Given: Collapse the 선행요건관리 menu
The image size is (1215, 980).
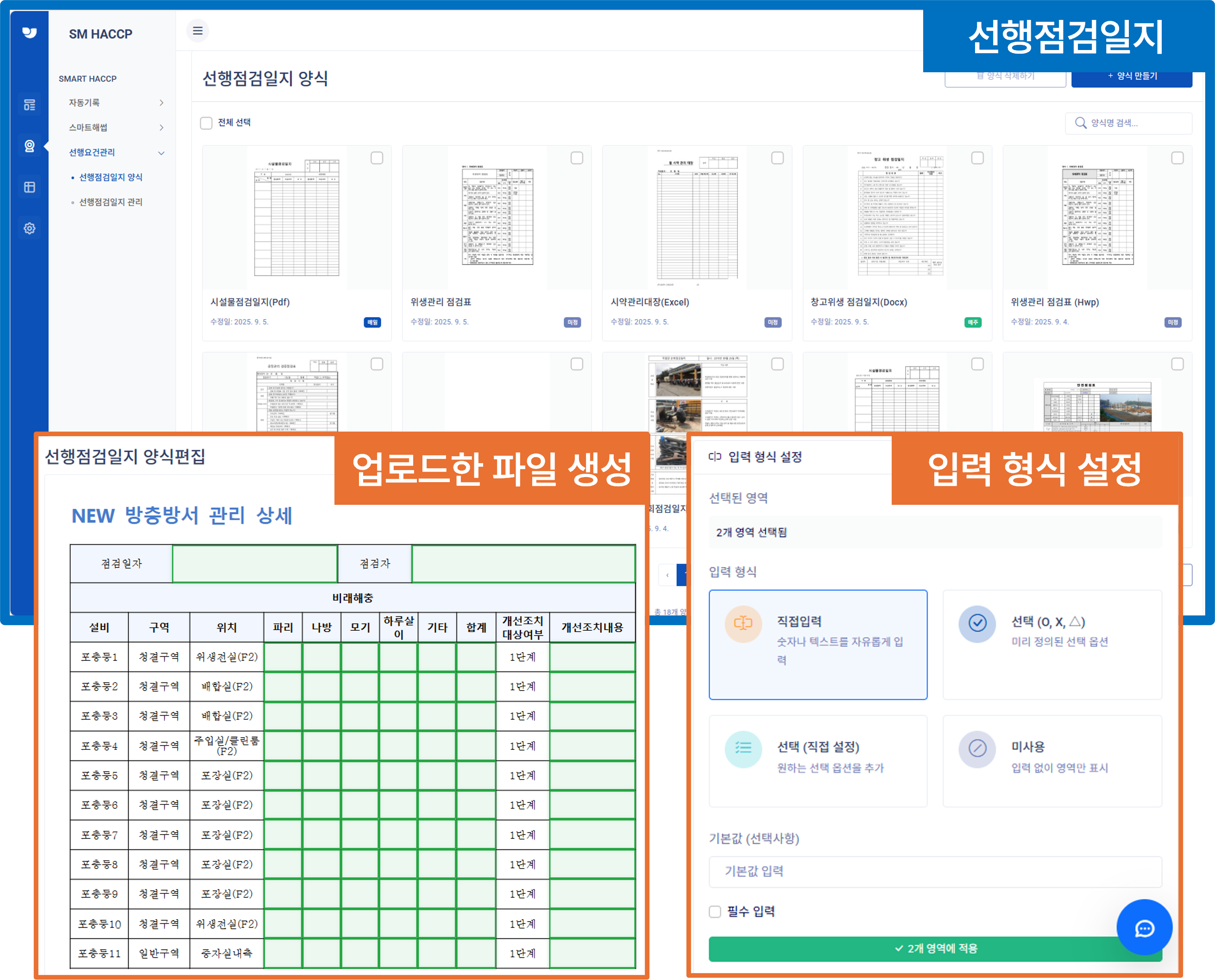Looking at the screenshot, I should pos(116,152).
